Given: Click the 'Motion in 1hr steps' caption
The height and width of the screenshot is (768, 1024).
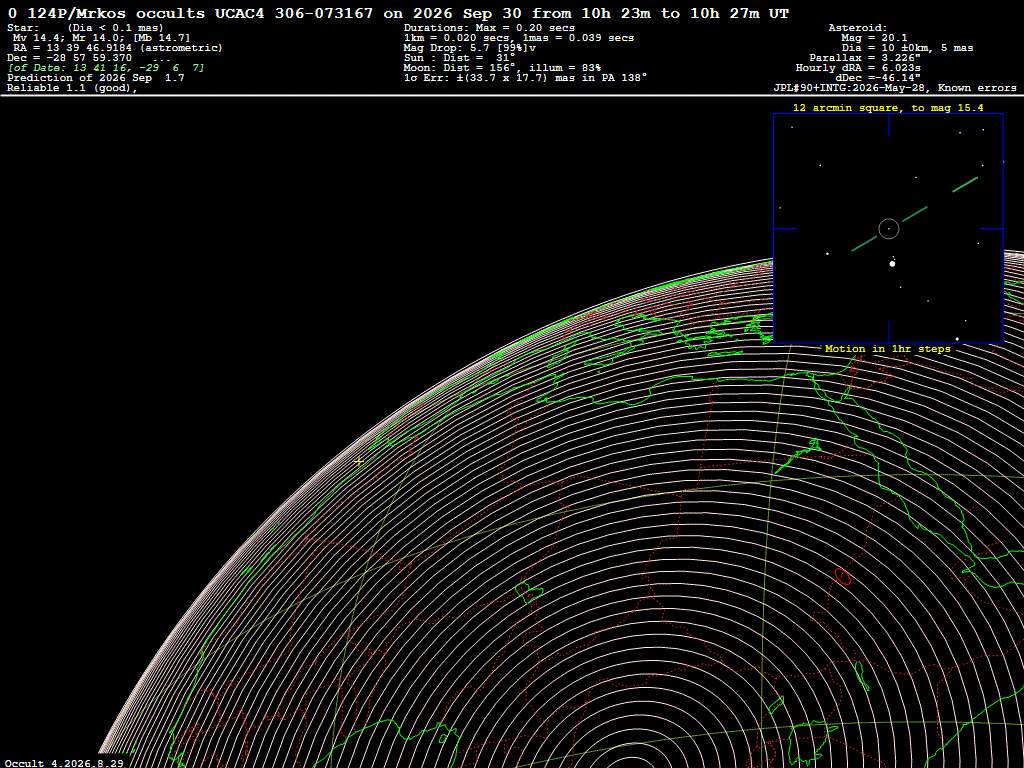Looking at the screenshot, I should point(888,349).
